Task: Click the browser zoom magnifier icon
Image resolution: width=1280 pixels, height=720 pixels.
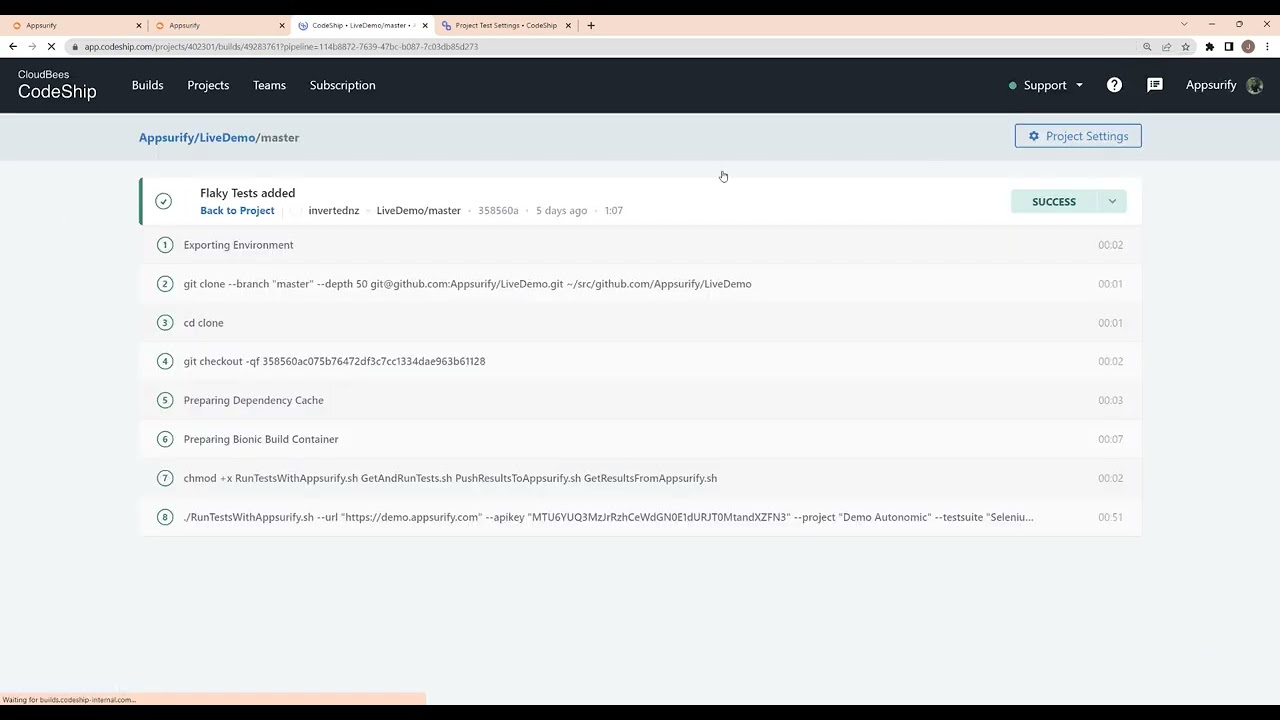Action: 1147,46
